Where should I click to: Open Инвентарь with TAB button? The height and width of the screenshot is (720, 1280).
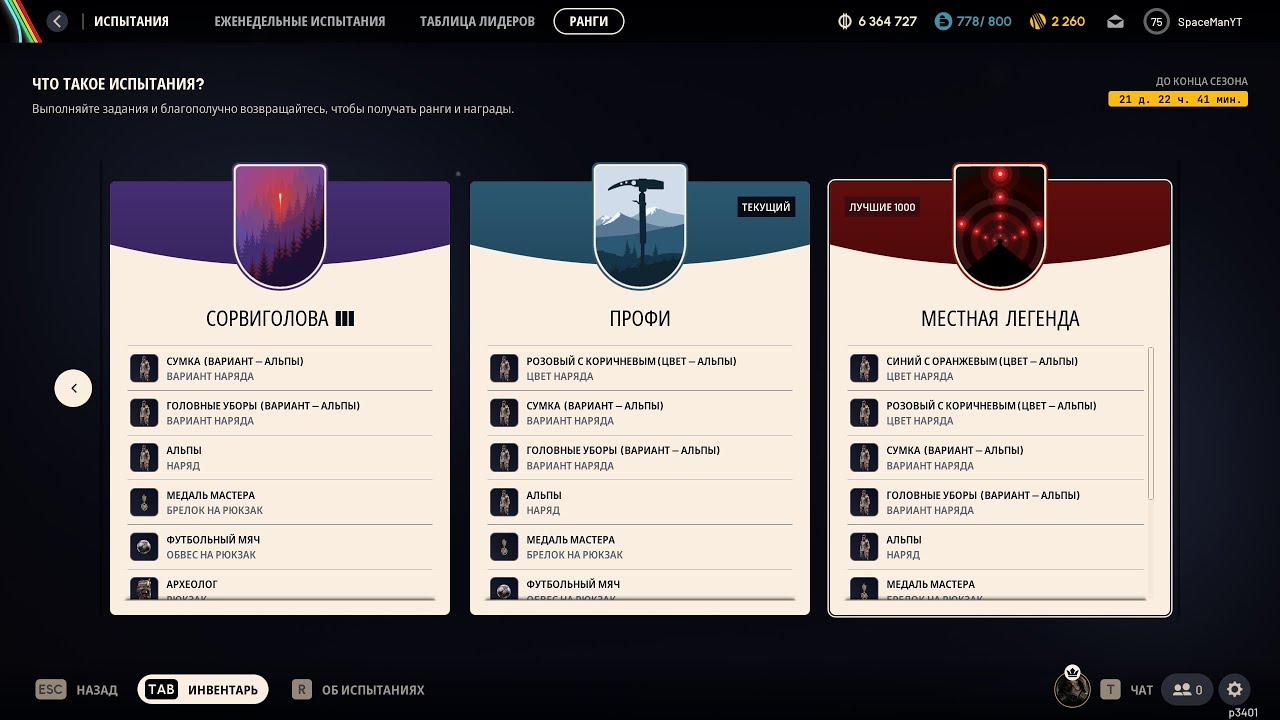[x=203, y=689]
